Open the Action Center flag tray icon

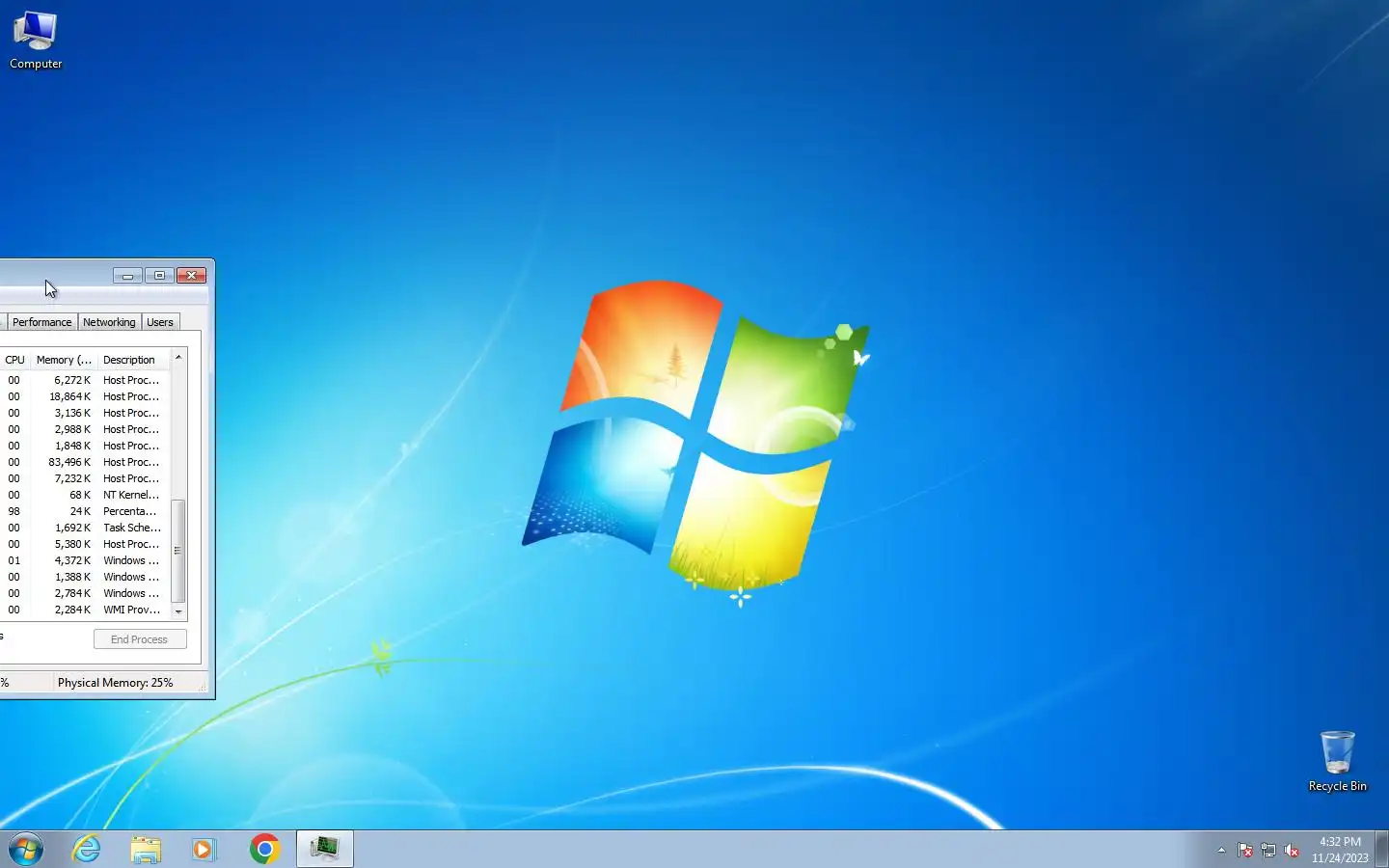click(x=1245, y=851)
